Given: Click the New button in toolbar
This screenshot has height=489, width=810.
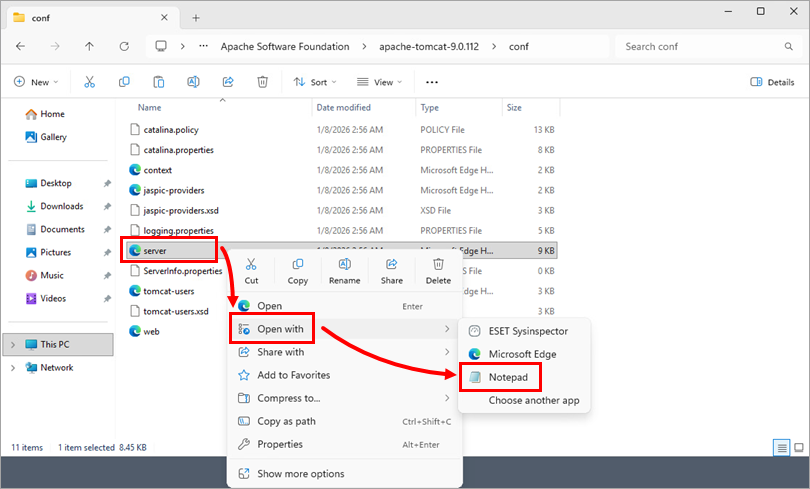Looking at the screenshot, I should click(x=36, y=82).
